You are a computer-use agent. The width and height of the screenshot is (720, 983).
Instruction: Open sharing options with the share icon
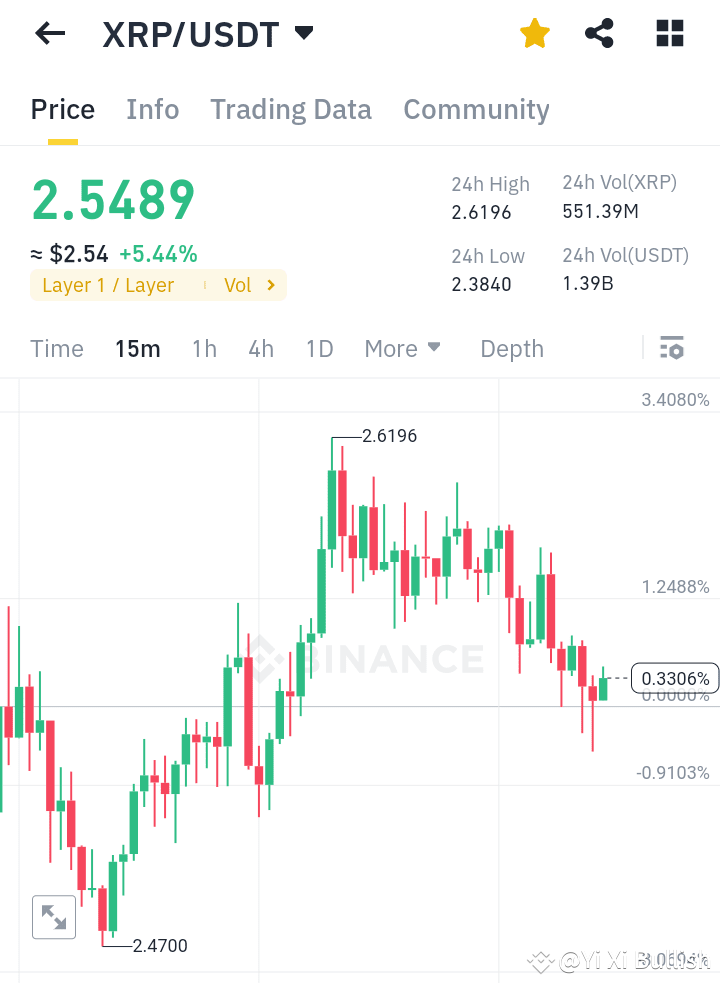(x=599, y=33)
